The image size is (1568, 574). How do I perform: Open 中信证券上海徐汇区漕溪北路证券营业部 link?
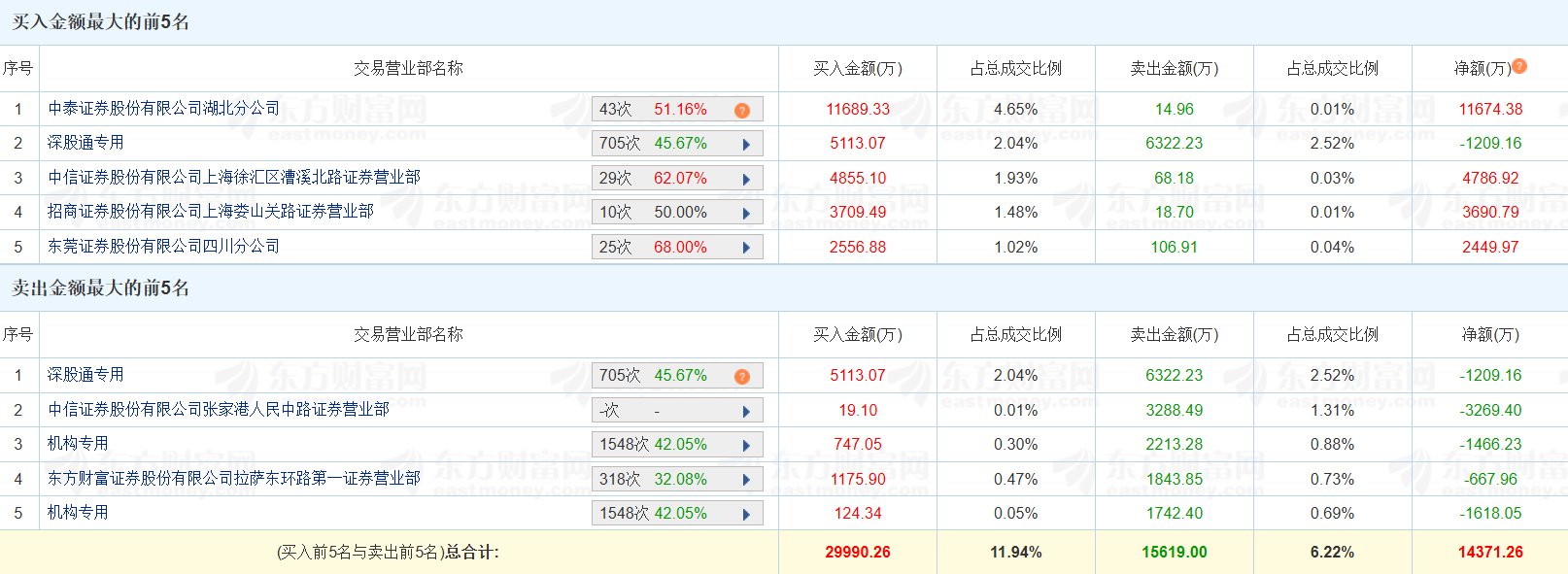(233, 178)
